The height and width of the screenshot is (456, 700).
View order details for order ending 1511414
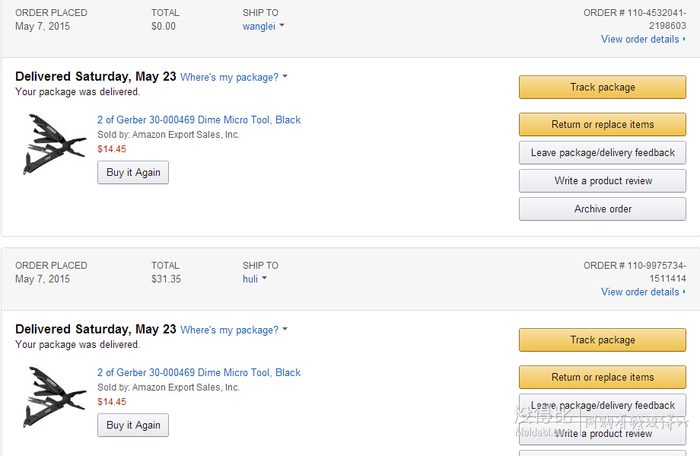pyautogui.click(x=643, y=292)
